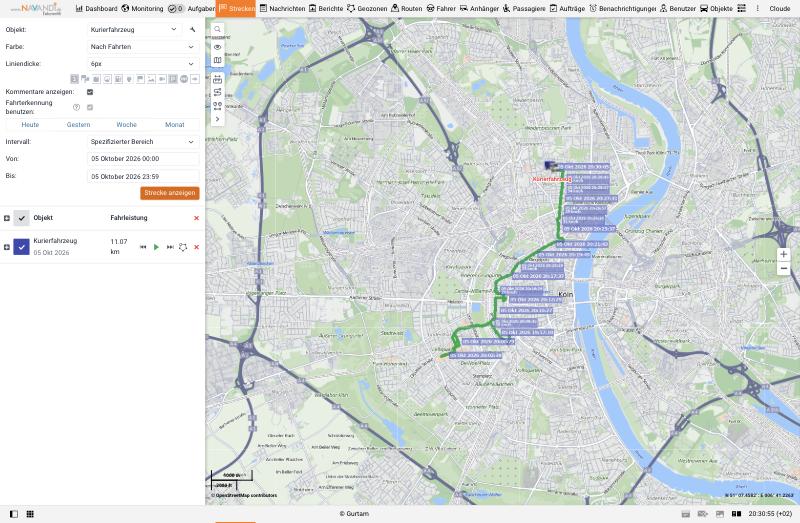This screenshot has width=800, height=523.
Task: Open the three-dot more menu in top bar
Action: tap(758, 9)
